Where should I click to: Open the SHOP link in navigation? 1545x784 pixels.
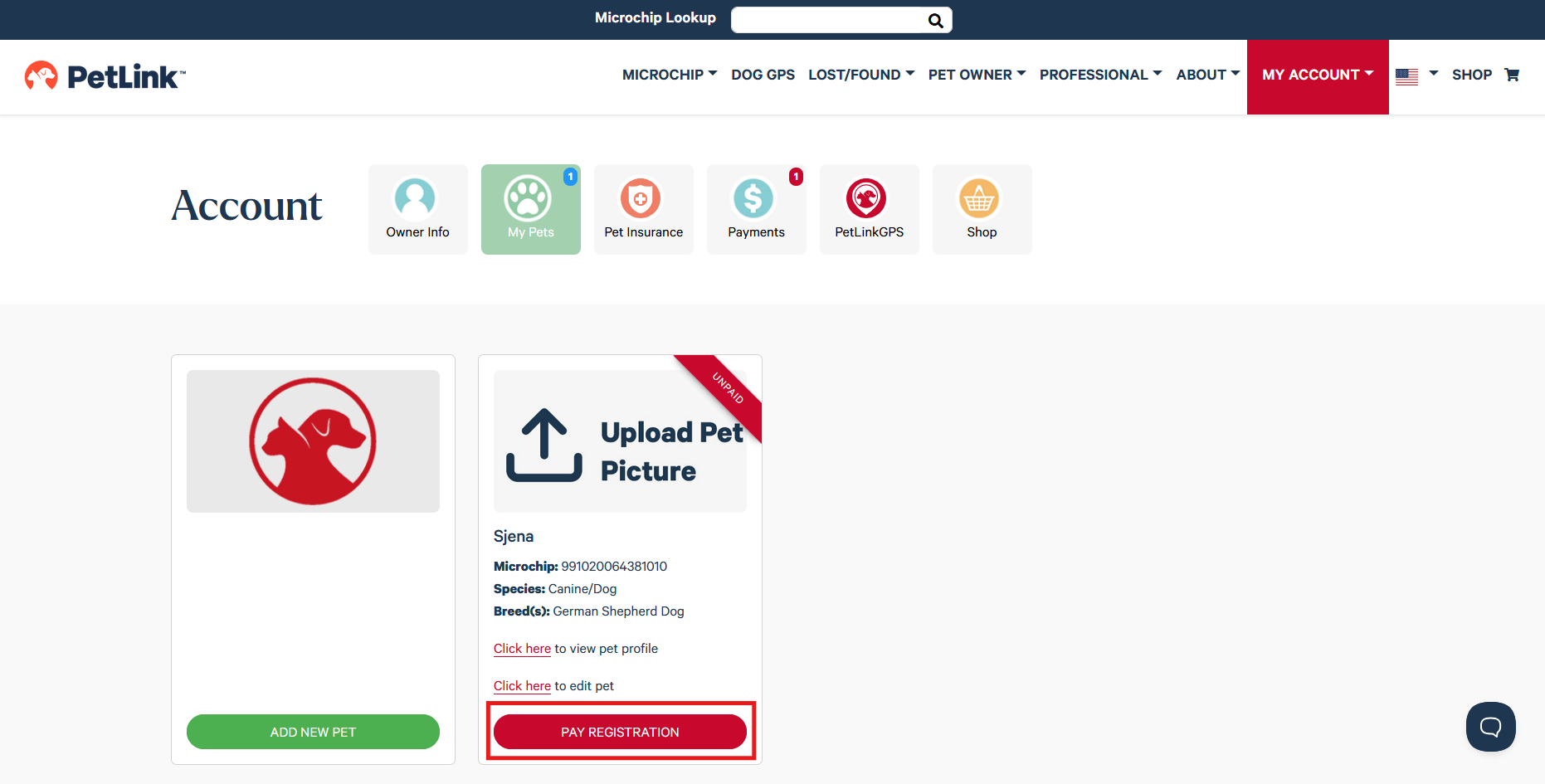click(1471, 75)
